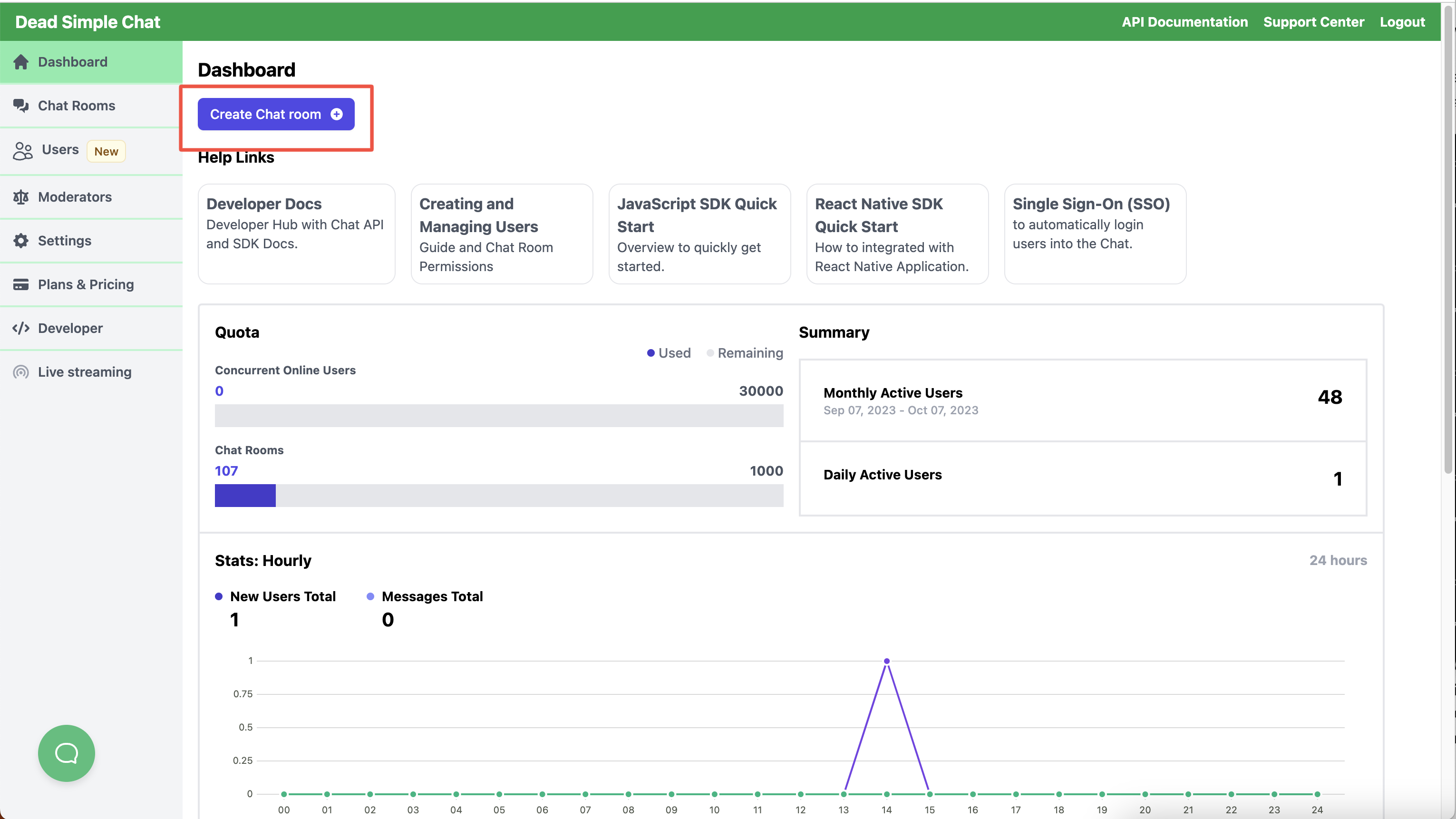1456x819 pixels.
Task: Navigate to Moderators page
Action: click(x=91, y=197)
